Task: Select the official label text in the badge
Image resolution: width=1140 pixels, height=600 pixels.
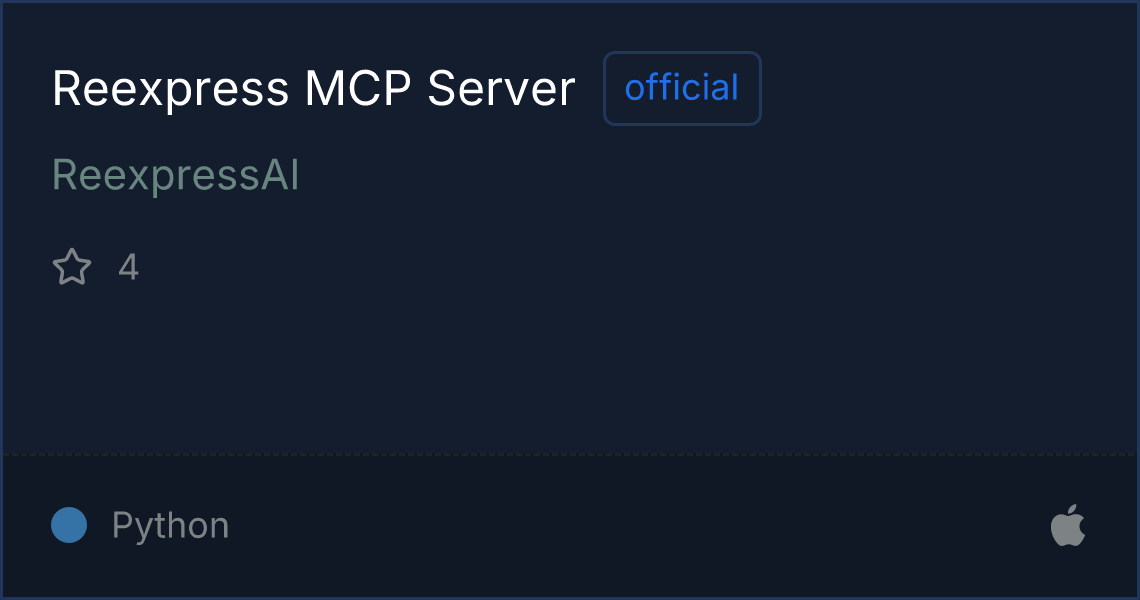Action: (682, 87)
